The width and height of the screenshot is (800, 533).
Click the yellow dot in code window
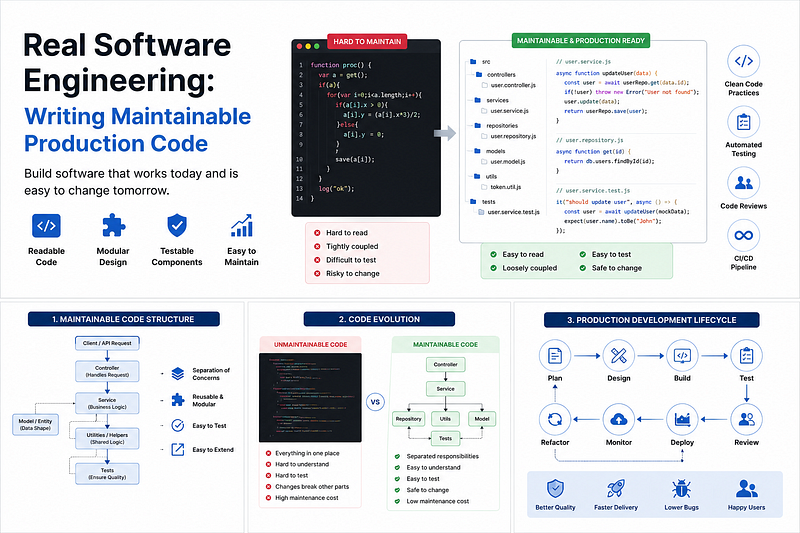[308, 46]
